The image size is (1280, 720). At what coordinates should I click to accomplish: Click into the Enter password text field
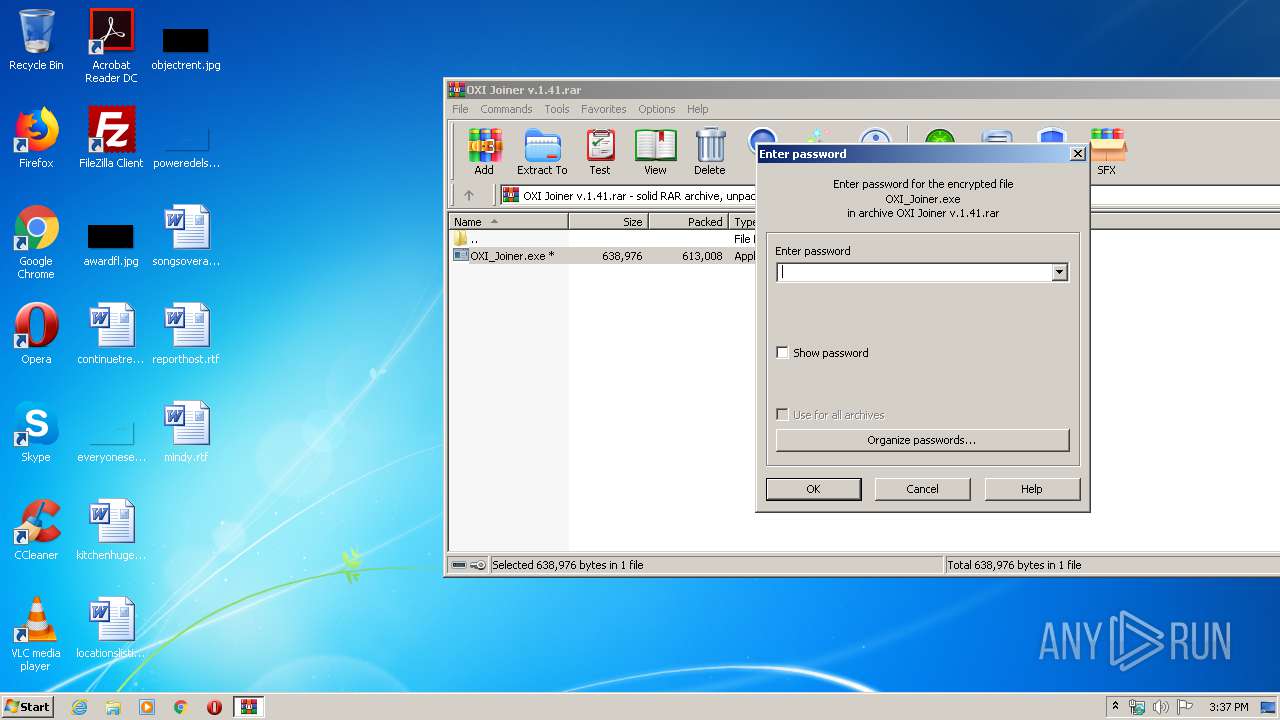tap(914, 272)
